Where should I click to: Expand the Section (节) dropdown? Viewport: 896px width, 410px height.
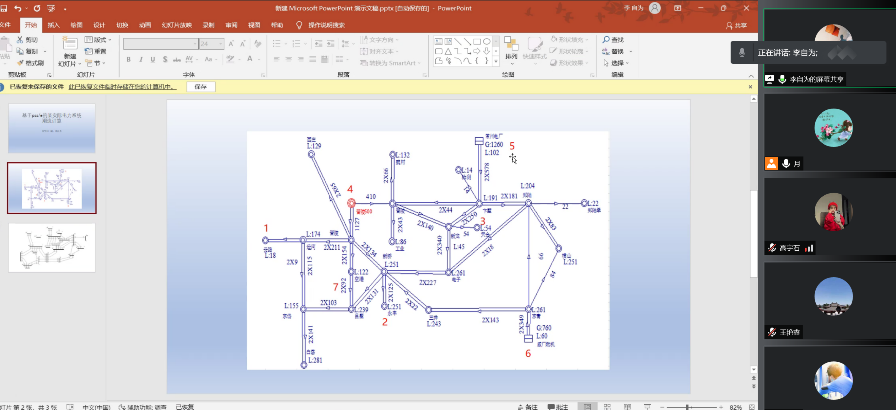pyautogui.click(x=95, y=63)
